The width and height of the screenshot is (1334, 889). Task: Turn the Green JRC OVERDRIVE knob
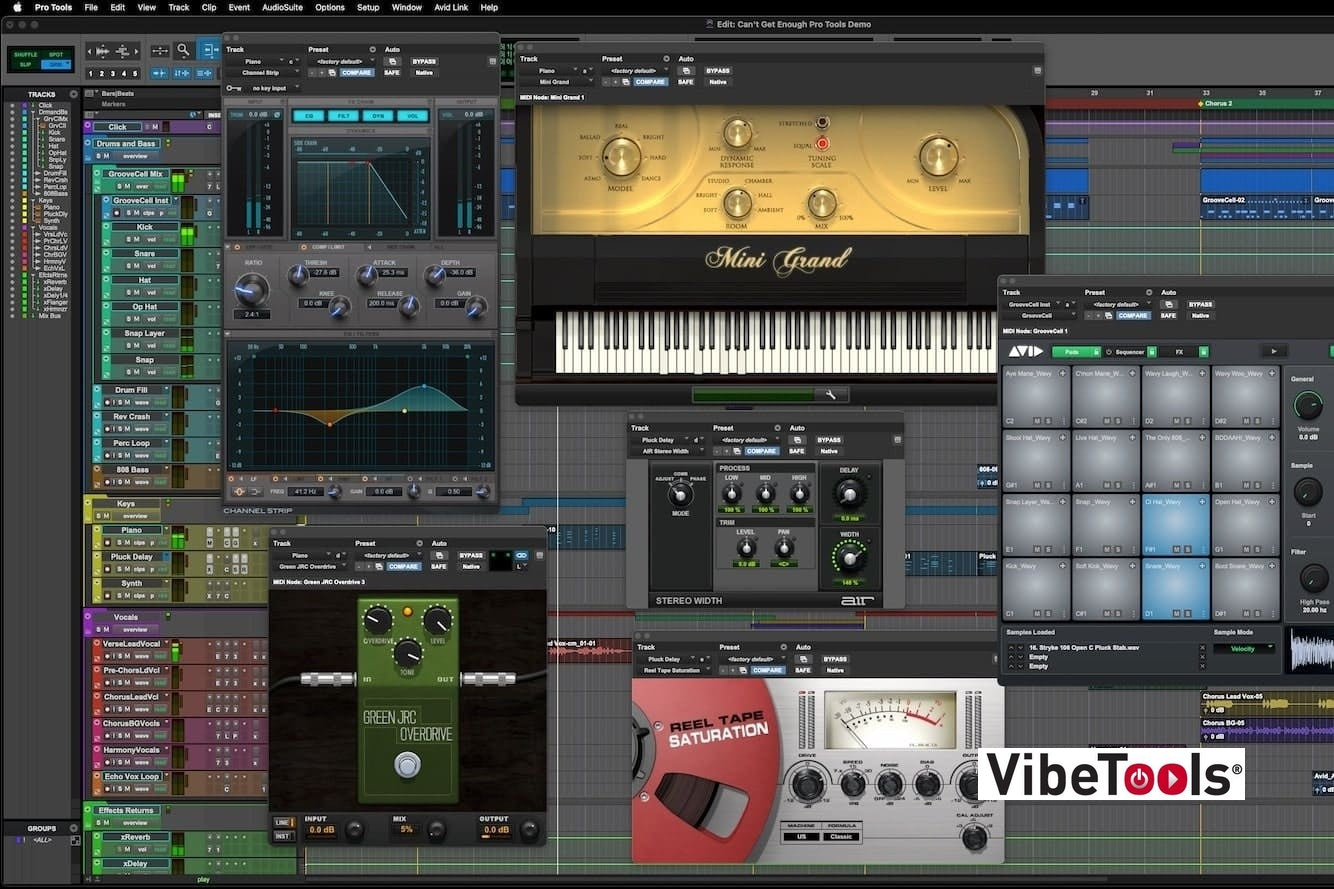(378, 621)
